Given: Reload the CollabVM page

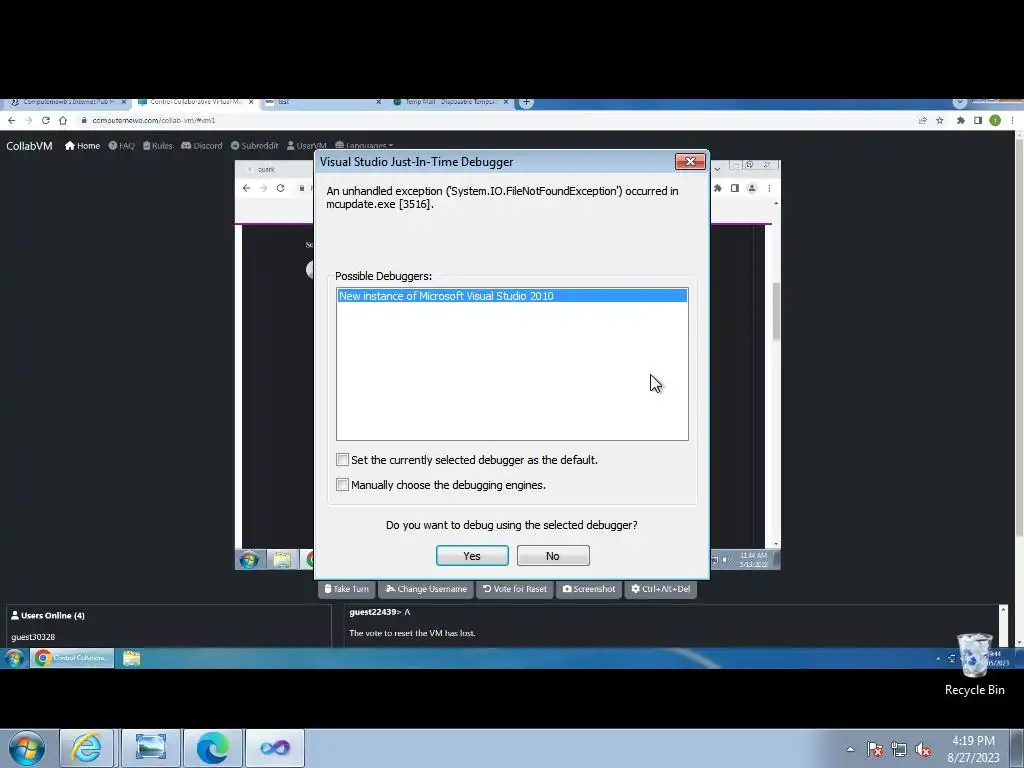Looking at the screenshot, I should 46,120.
